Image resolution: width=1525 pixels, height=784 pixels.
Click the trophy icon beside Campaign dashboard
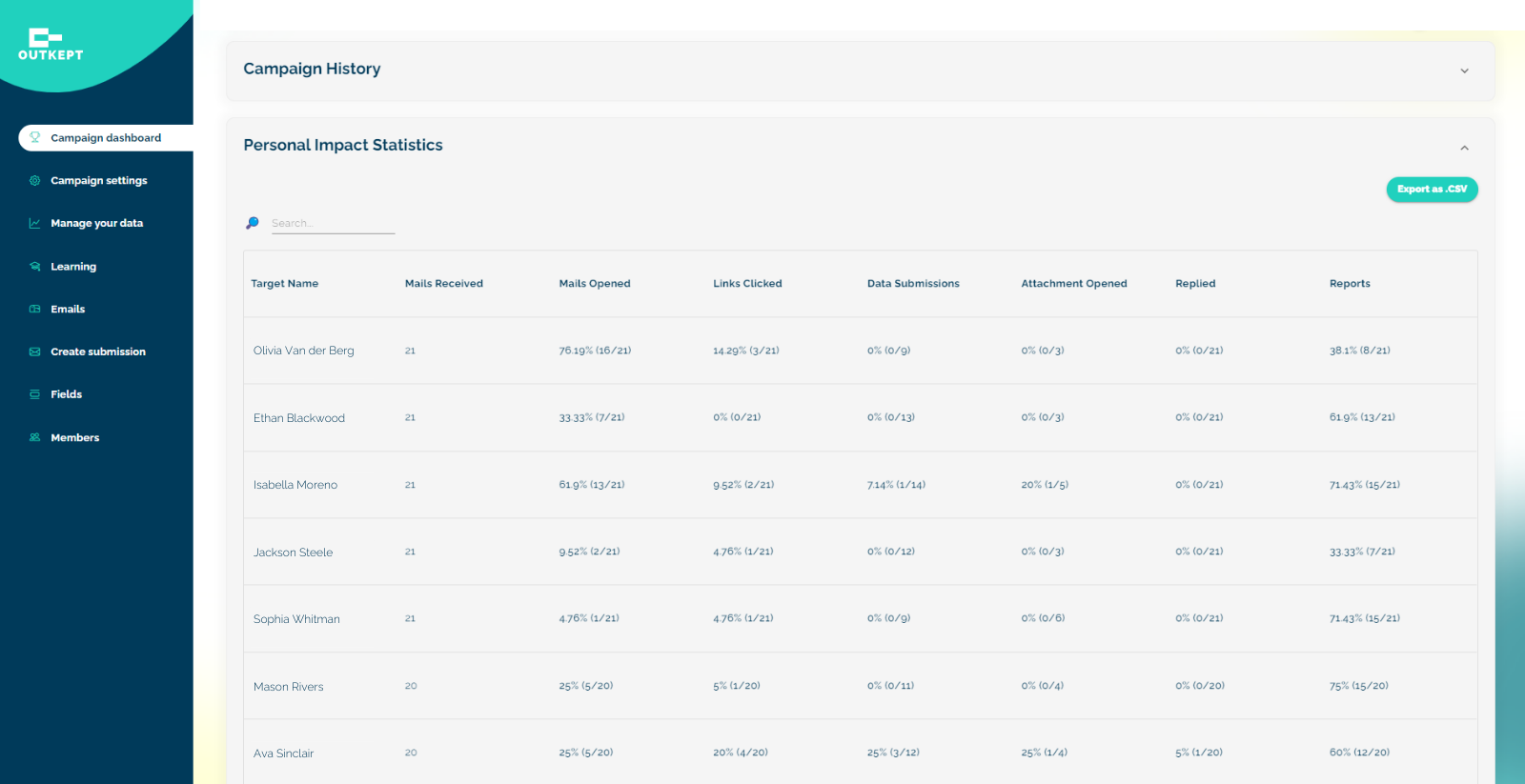(x=35, y=137)
